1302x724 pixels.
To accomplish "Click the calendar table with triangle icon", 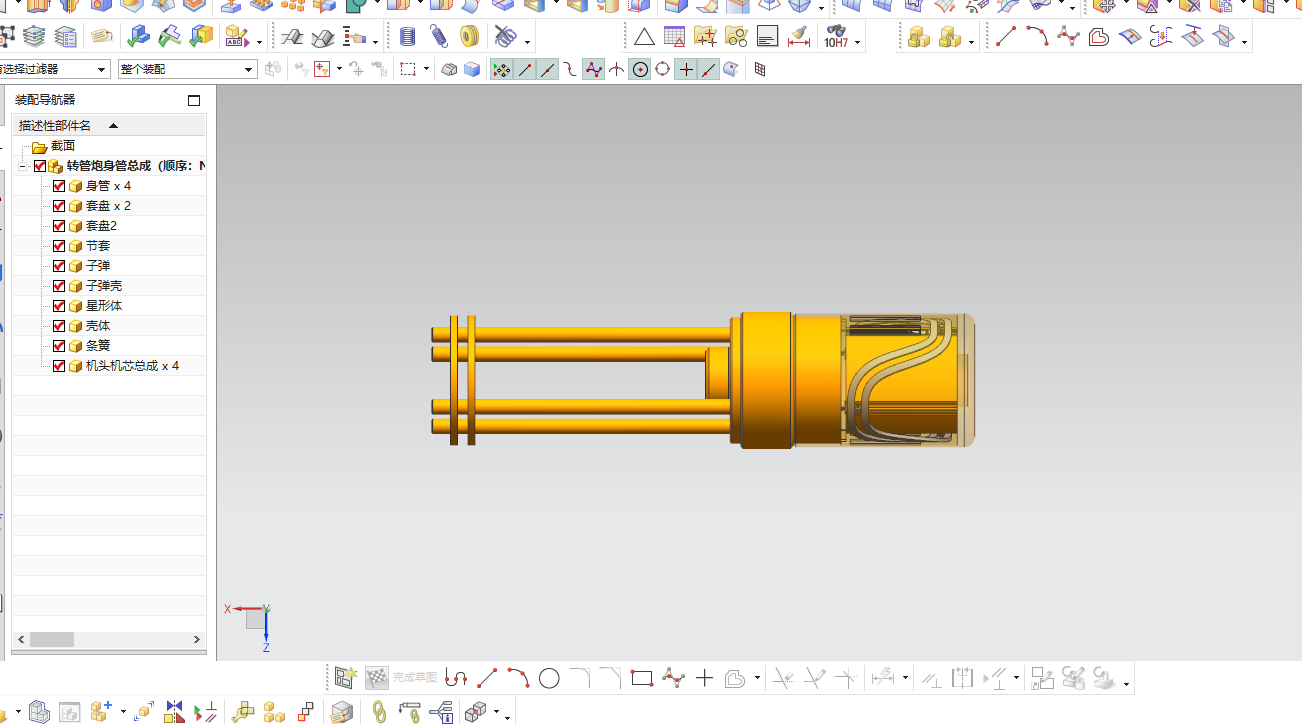I will click(675, 38).
